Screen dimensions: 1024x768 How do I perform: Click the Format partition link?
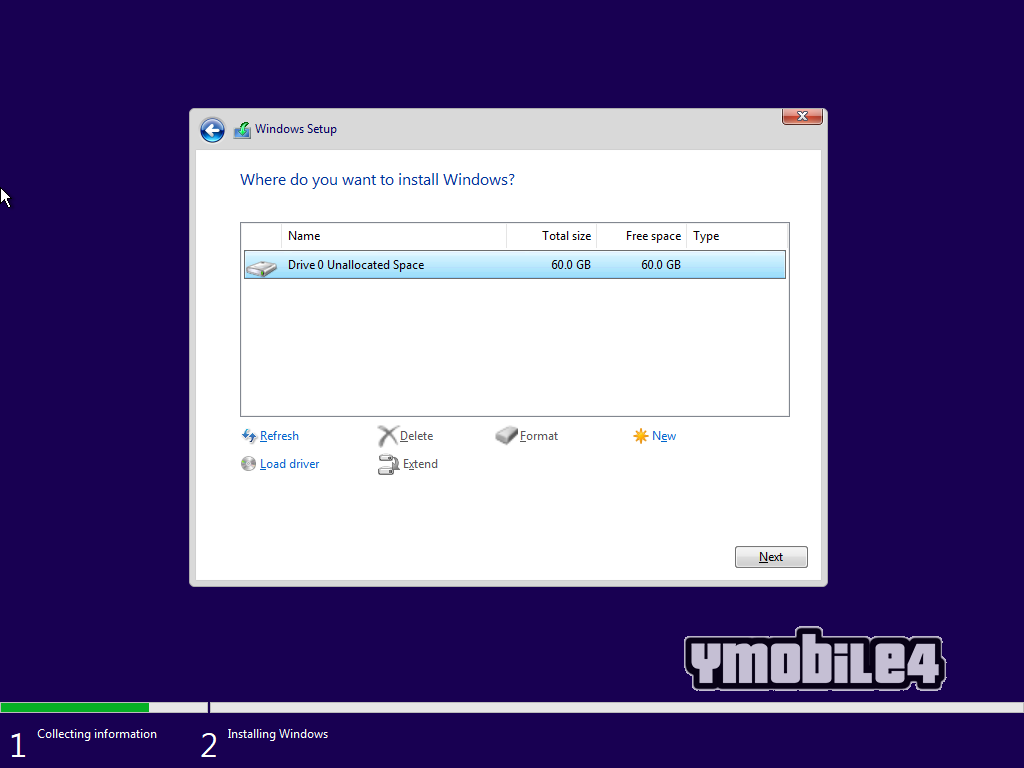[x=539, y=436]
